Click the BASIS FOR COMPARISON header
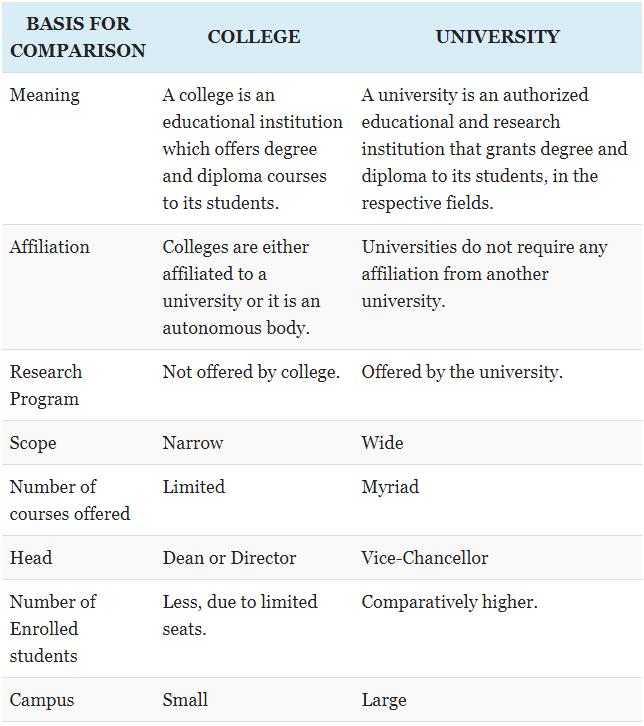 (x=78, y=37)
